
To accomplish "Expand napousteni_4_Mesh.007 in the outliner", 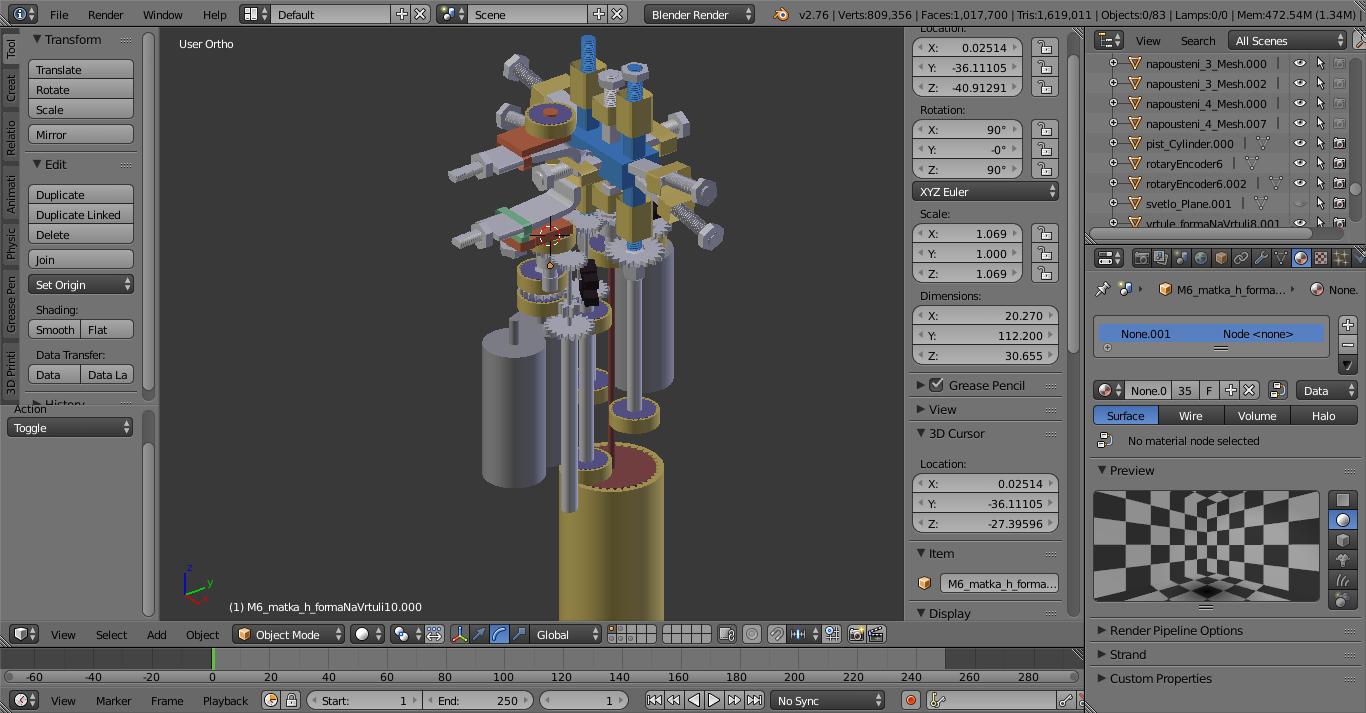I will (1114, 123).
